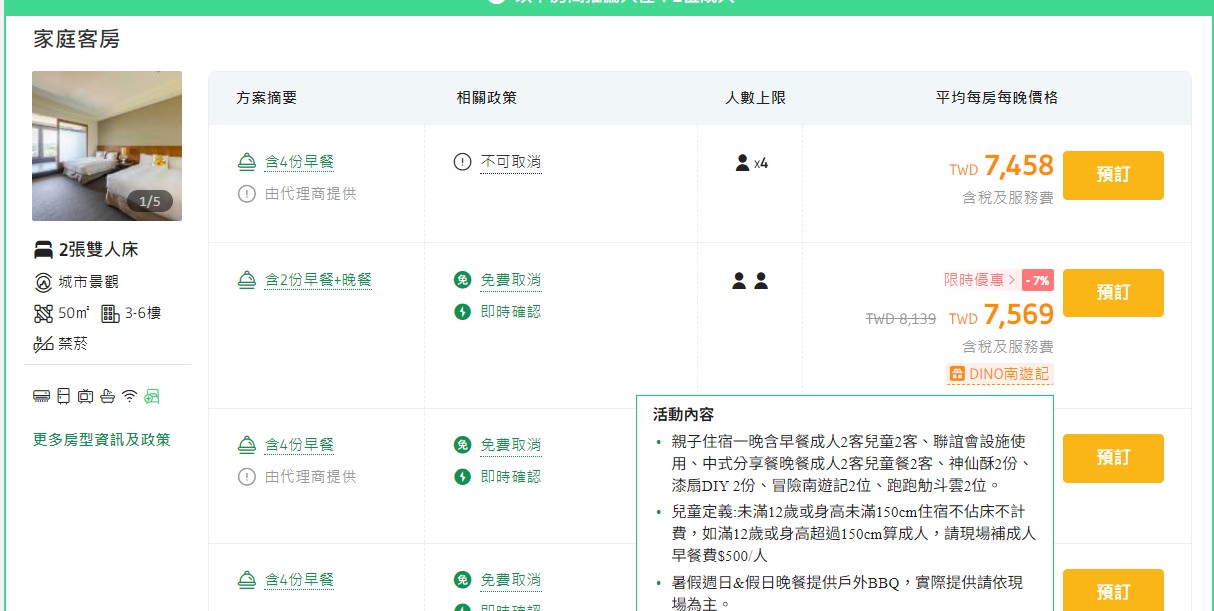Select the television amenity icon
1214x611 pixels.
(x=86, y=396)
